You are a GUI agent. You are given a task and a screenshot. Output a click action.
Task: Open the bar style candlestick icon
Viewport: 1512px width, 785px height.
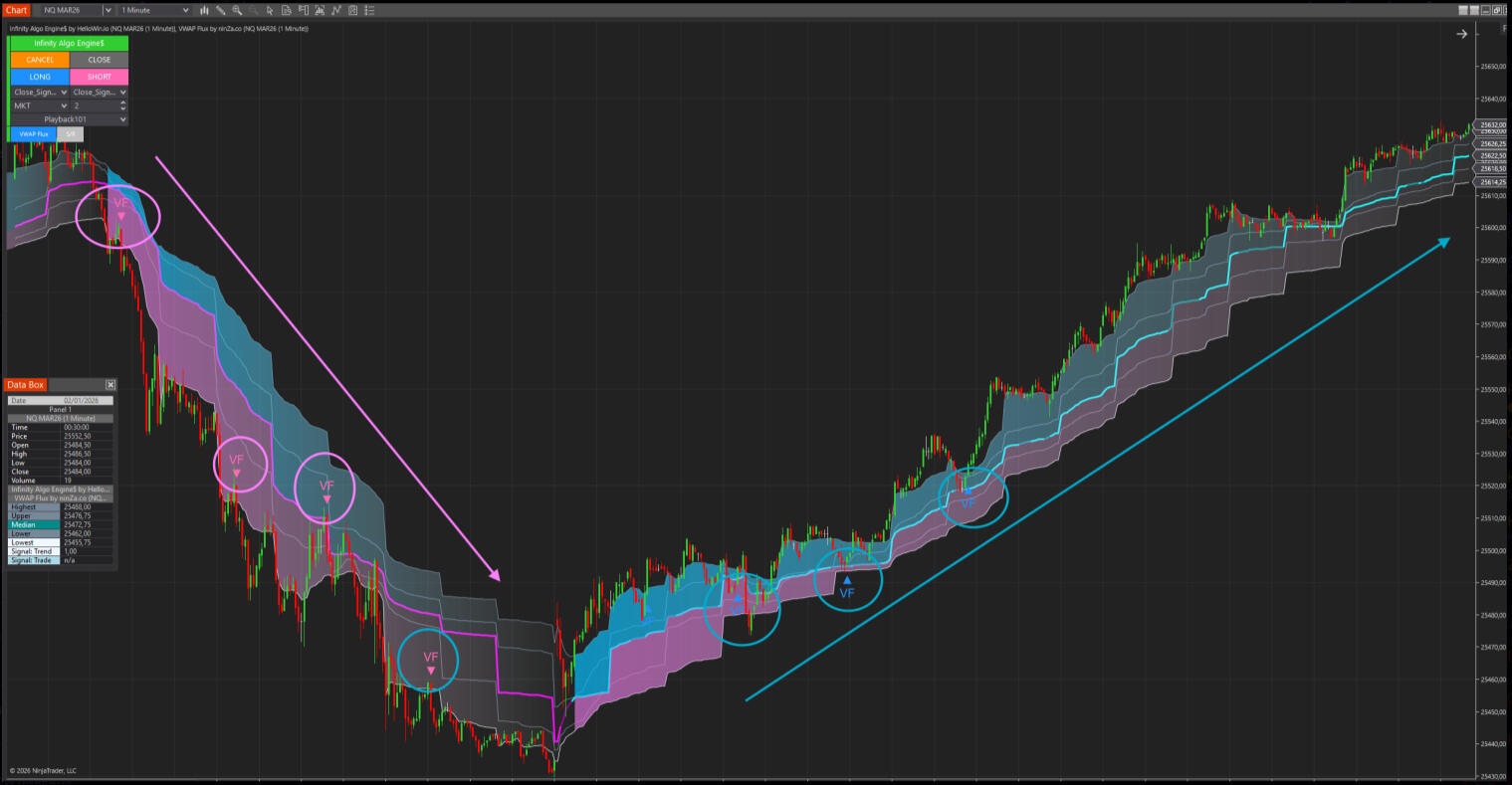(203, 10)
